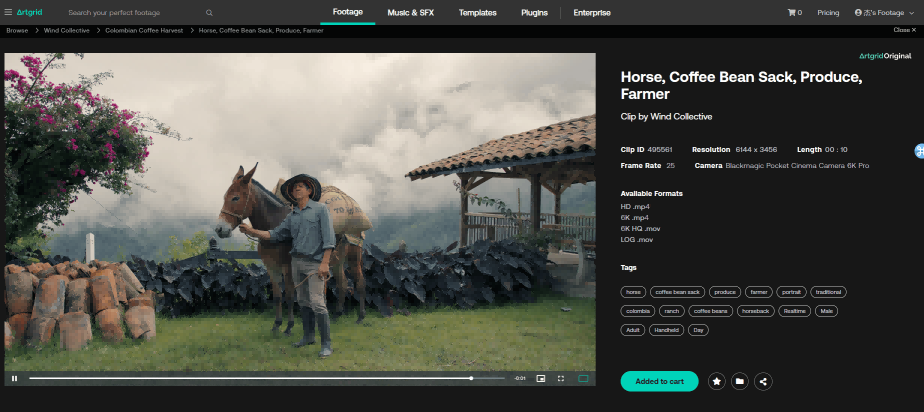Open the Templates tab
Viewport: 924px width, 412px height.
477,13
